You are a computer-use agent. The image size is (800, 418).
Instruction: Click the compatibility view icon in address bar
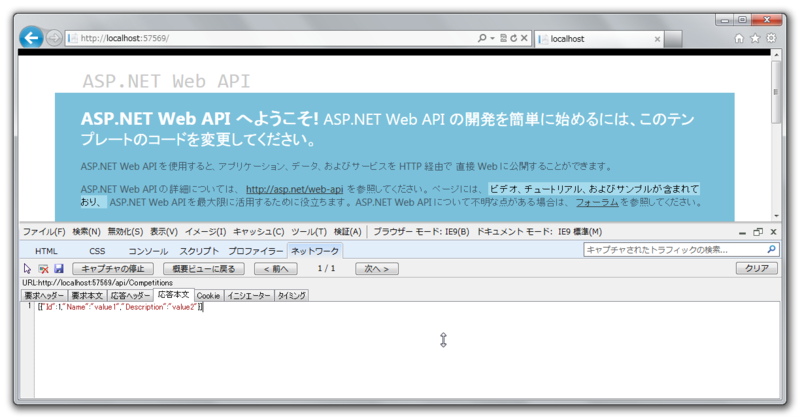(503, 38)
